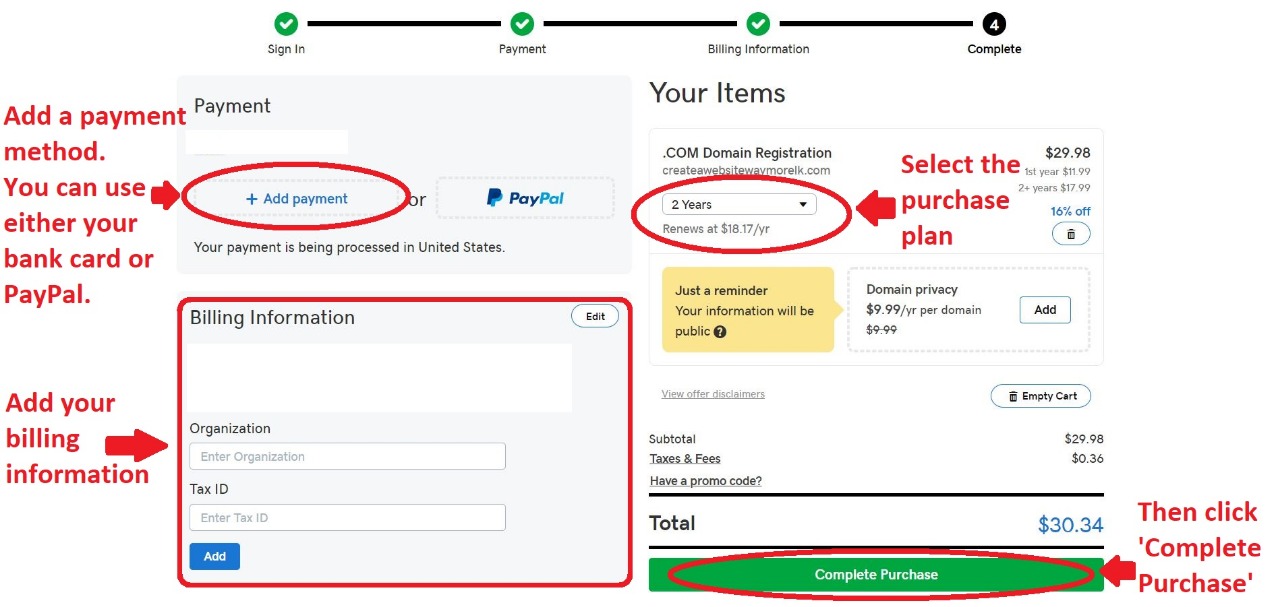The image size is (1280, 607).
Task: Click the Billing Information step checkmark
Action: (x=758, y=23)
